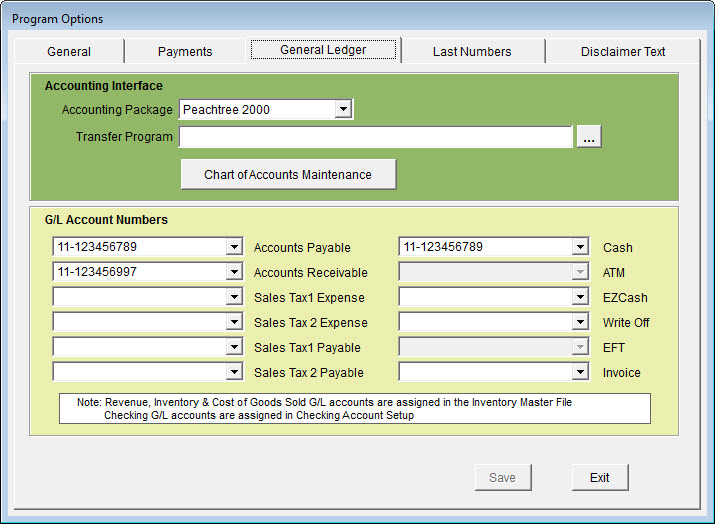Click the Accounts Receivable value 11-123456997
The width and height of the screenshot is (715, 524).
point(97,272)
